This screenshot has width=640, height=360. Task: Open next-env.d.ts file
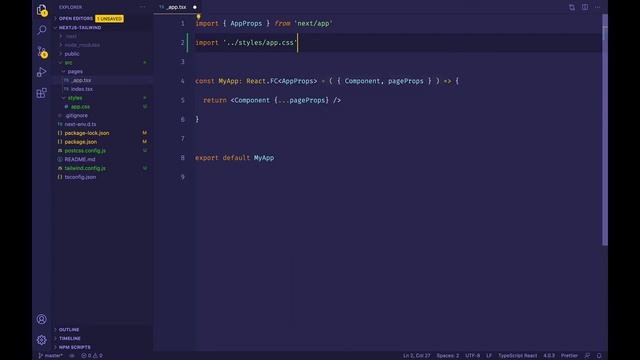pyautogui.click(x=80, y=124)
